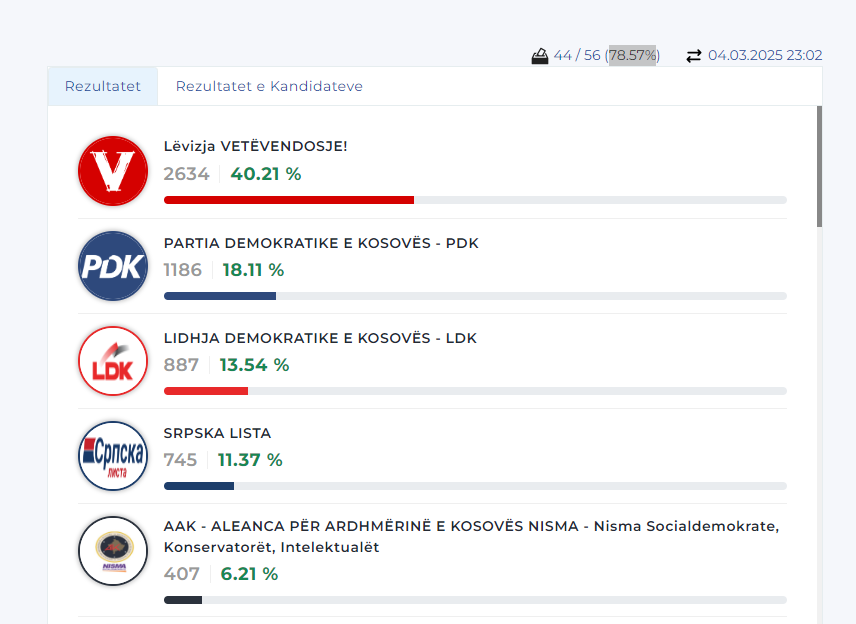
Task: Click the LDK party logo
Action: 113,361
